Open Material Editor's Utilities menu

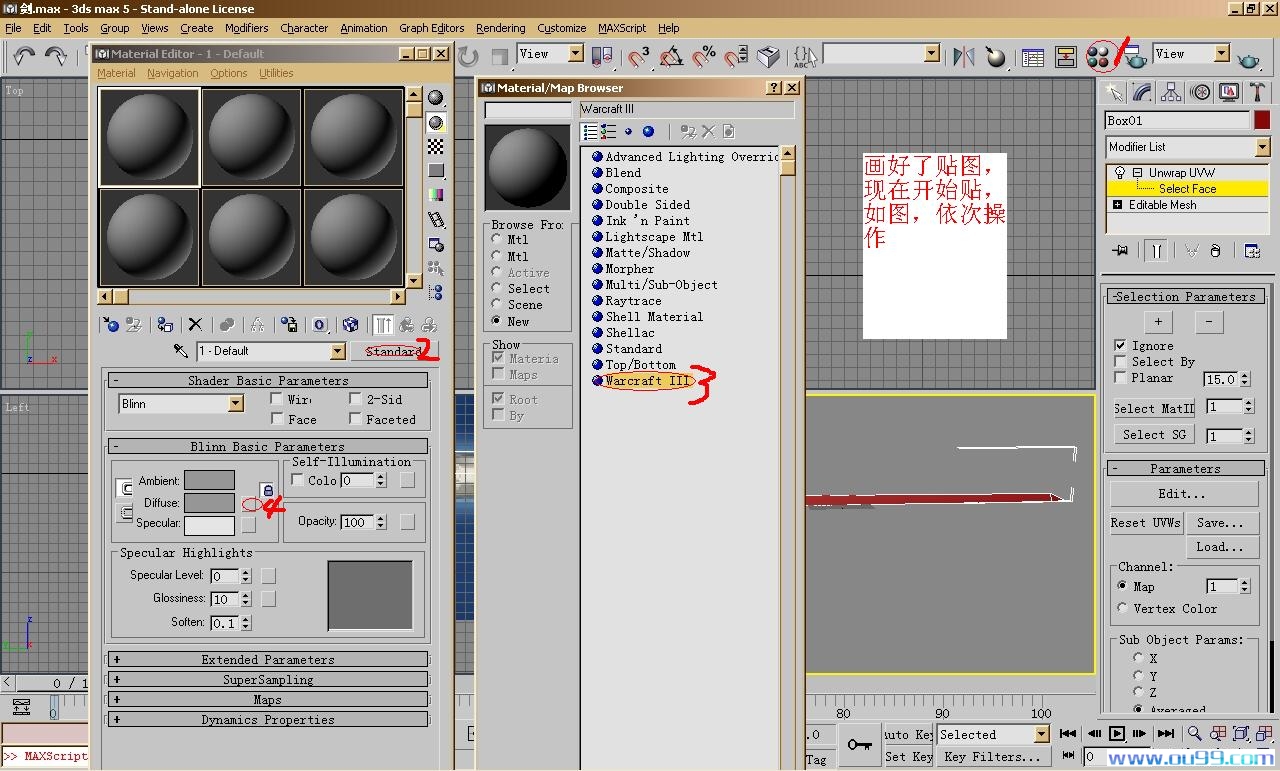[276, 73]
